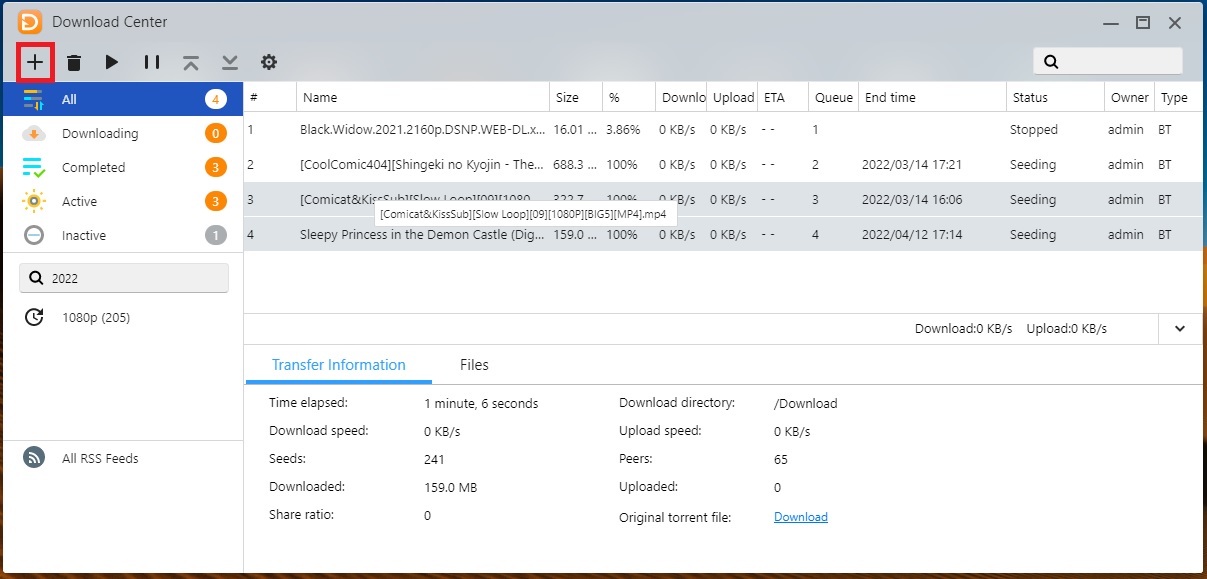Screen dimensions: 1207x579
Task: Click the Peers value 65
Action: [781, 459]
